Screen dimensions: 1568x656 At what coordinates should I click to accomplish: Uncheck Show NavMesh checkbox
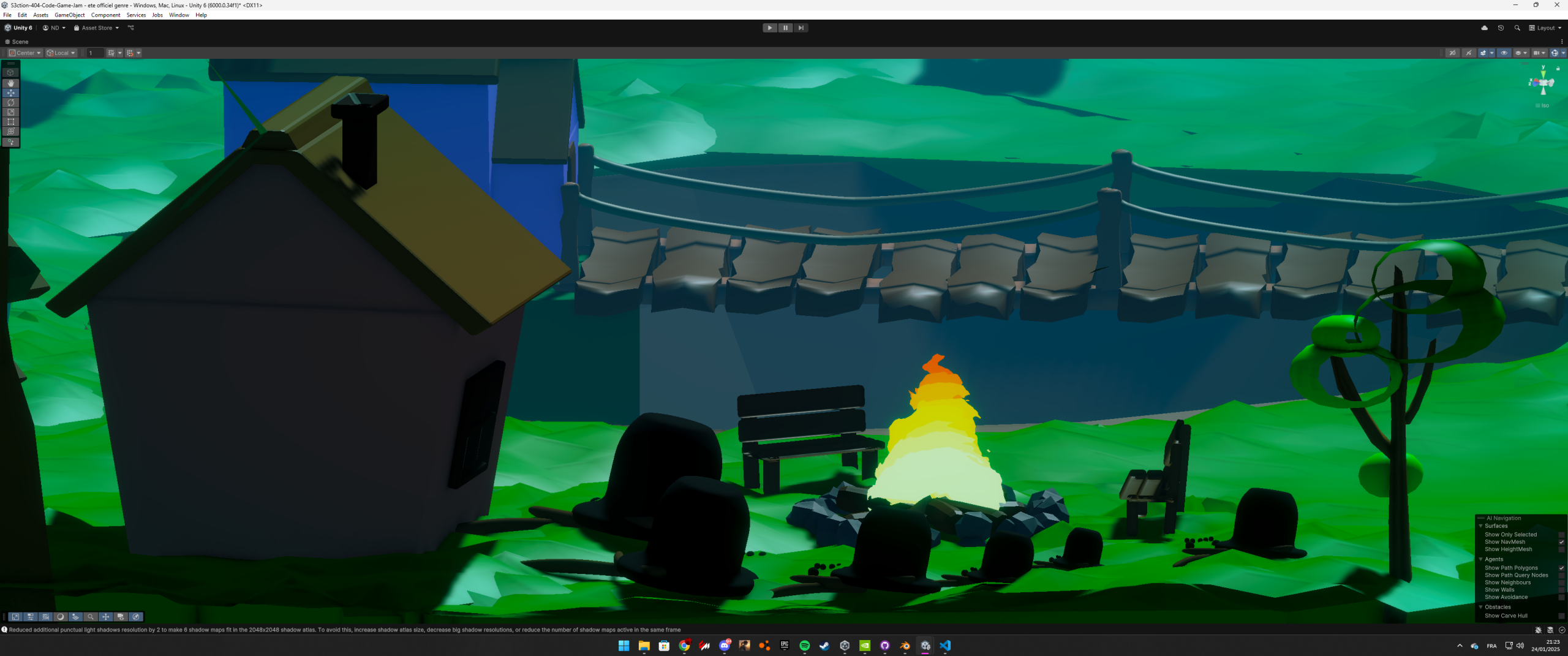point(1561,542)
